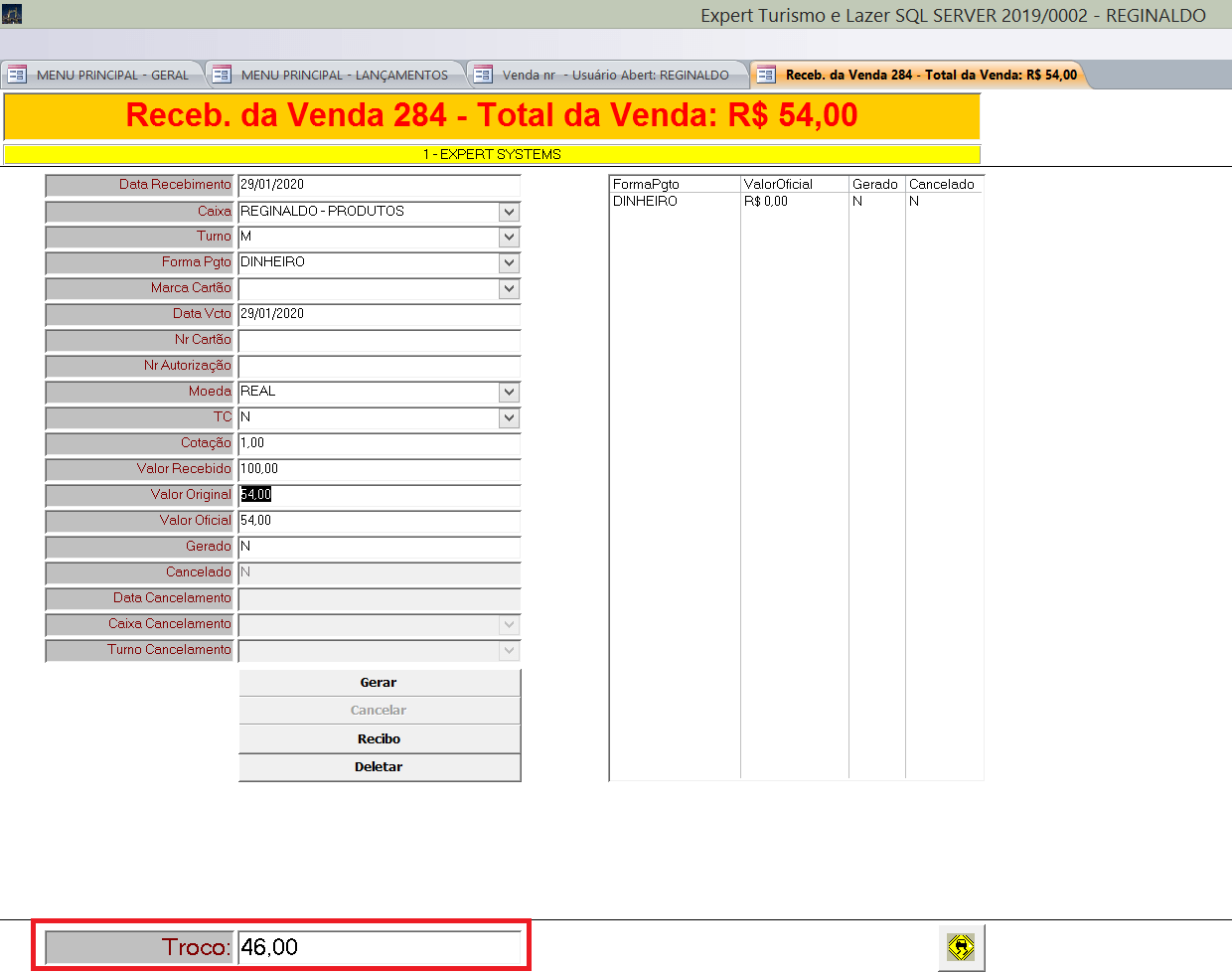Select the Receb. da Venda 284 tab

click(x=920, y=75)
